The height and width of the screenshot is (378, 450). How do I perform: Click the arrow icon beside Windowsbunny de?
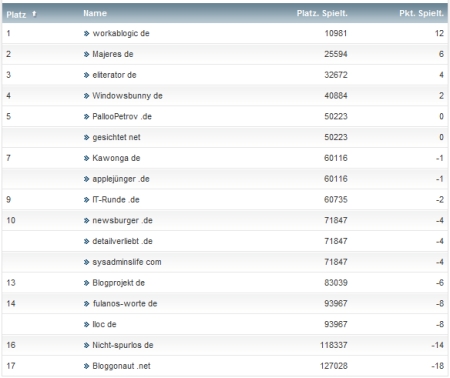[x=87, y=96]
